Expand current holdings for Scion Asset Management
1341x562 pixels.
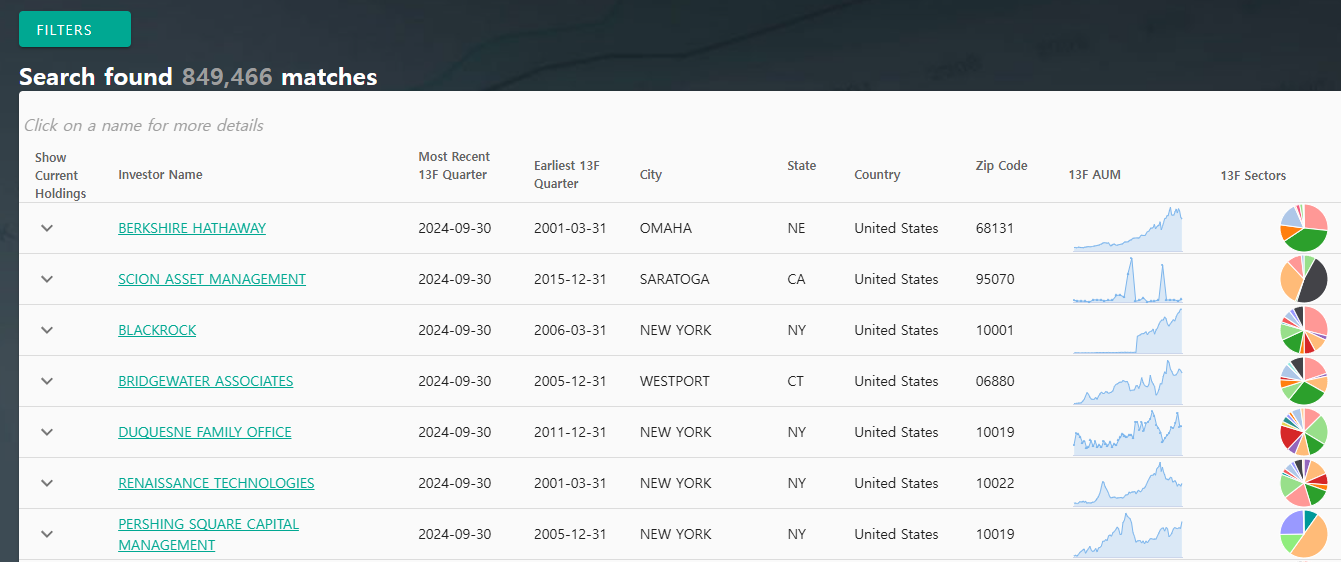tap(47, 279)
